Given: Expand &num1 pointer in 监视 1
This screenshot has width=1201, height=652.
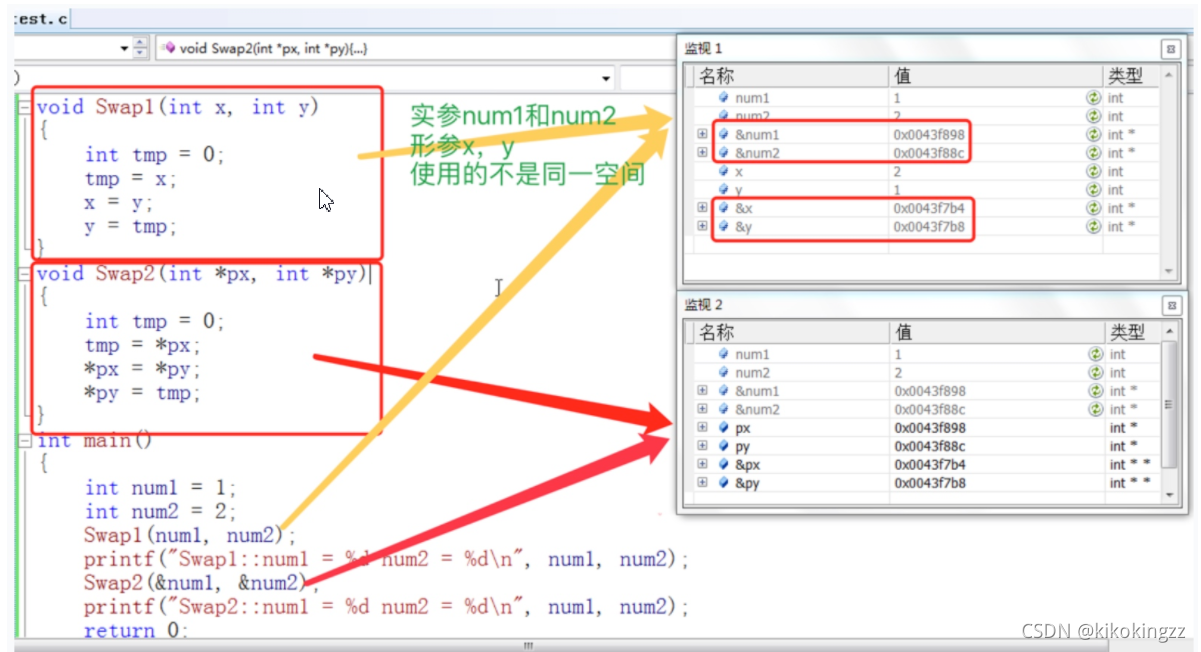Looking at the screenshot, I should 702,134.
